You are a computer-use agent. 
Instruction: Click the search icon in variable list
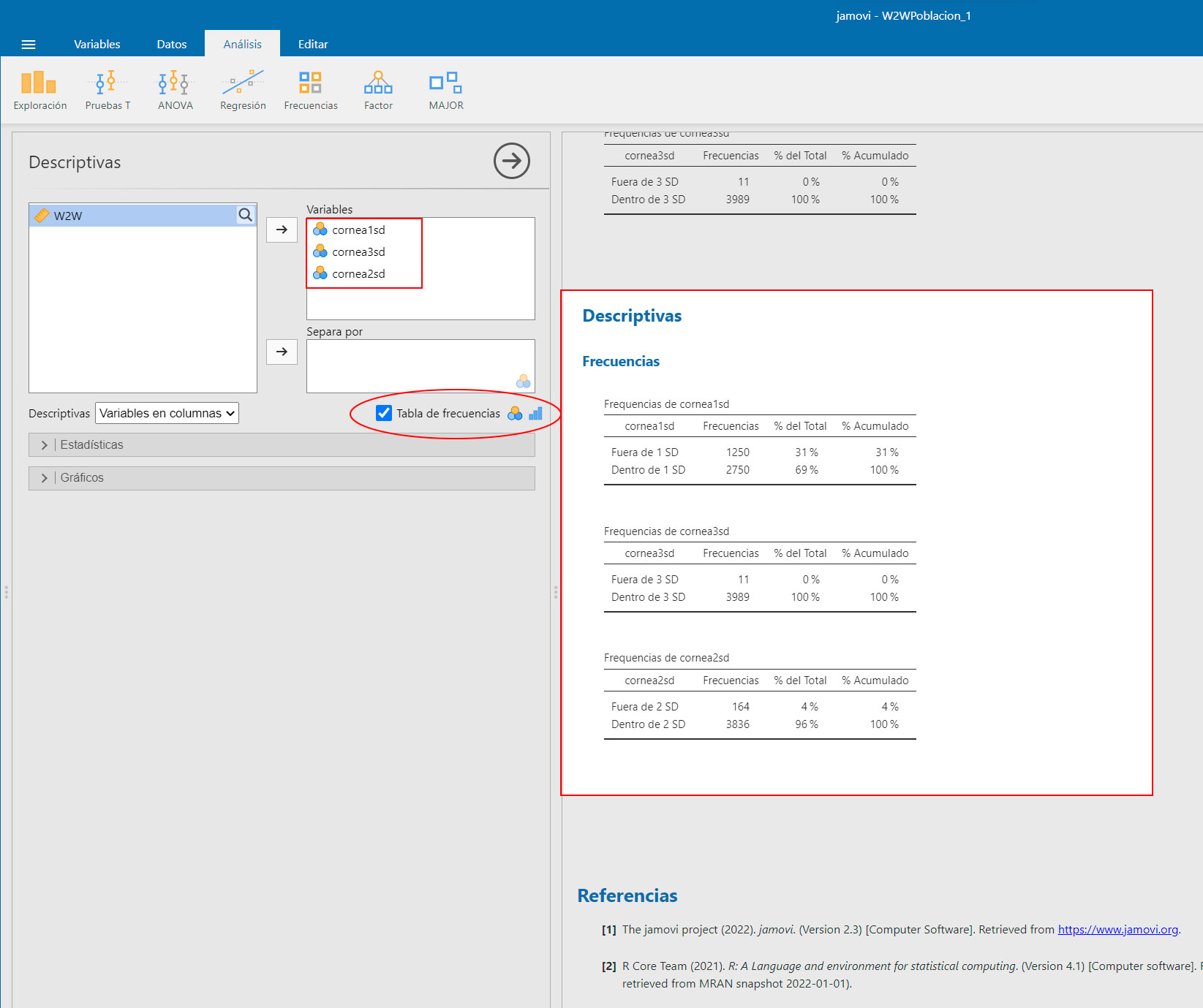pos(245,215)
